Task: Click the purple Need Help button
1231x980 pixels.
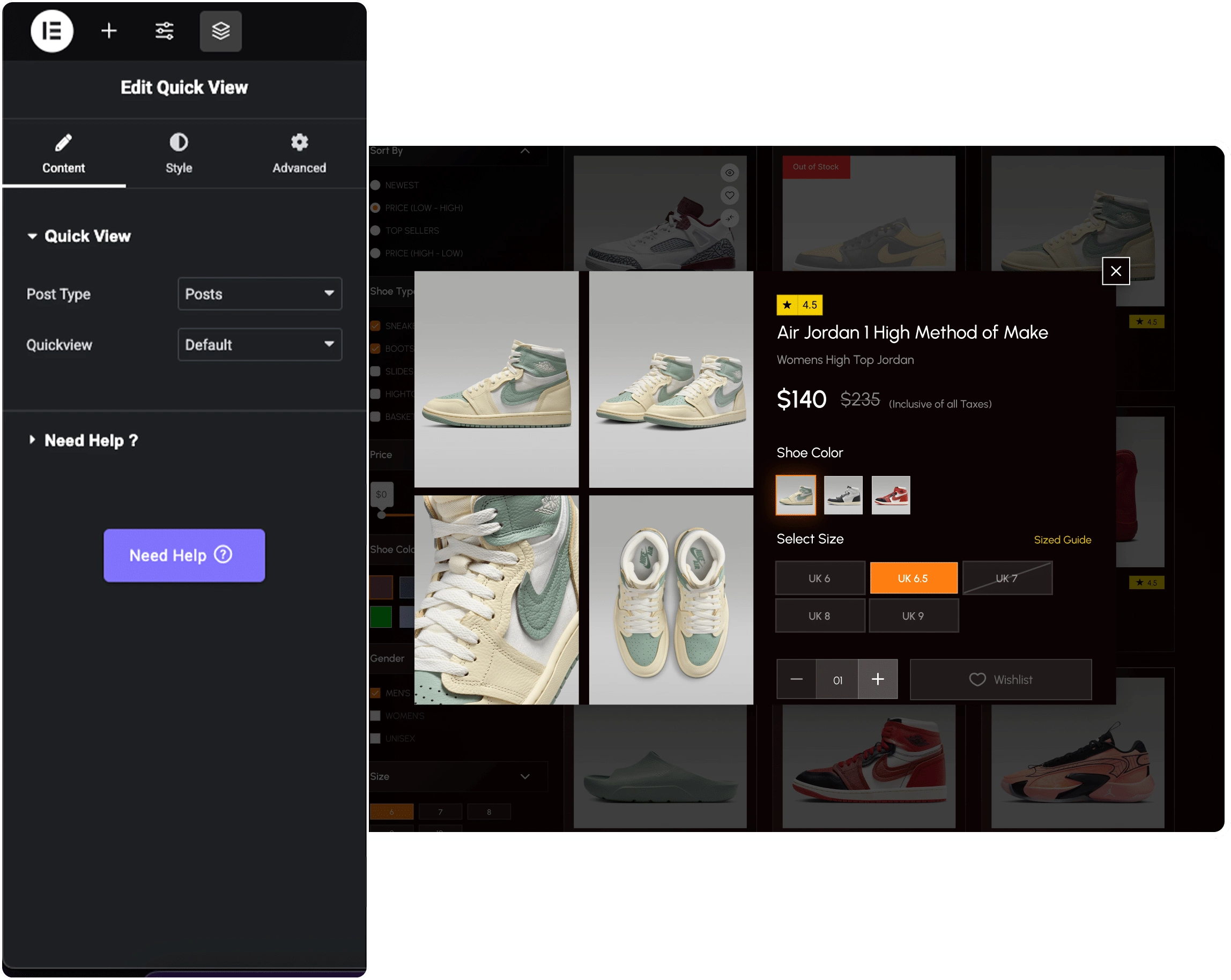Action: click(184, 555)
